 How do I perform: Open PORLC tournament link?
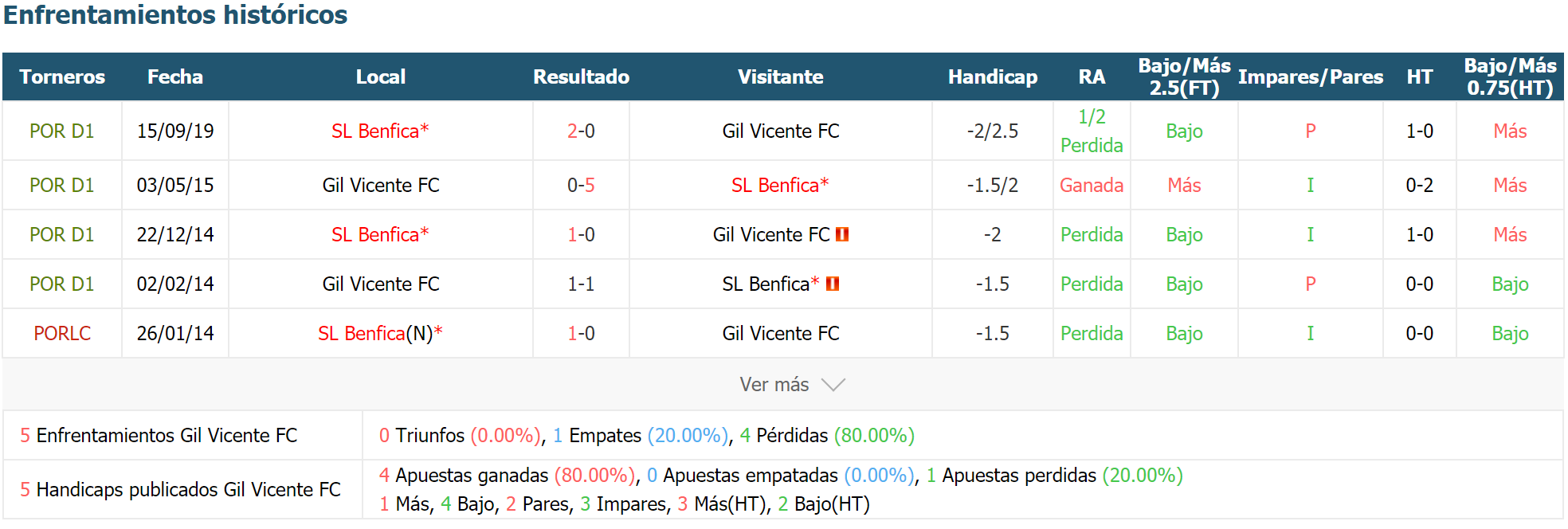[62, 333]
